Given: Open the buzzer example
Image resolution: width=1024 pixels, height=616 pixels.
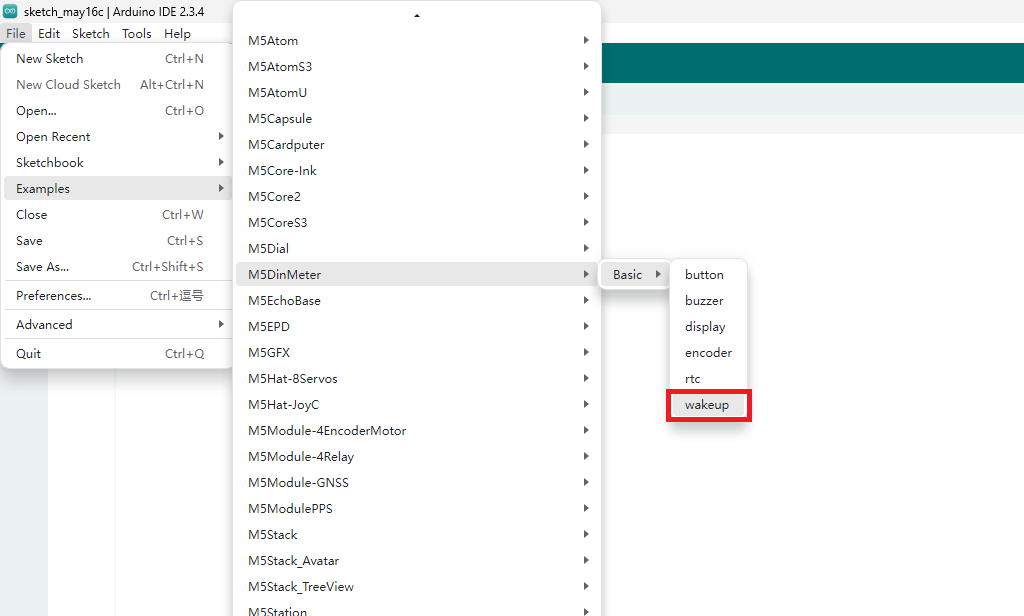Looking at the screenshot, I should [x=708, y=300].
